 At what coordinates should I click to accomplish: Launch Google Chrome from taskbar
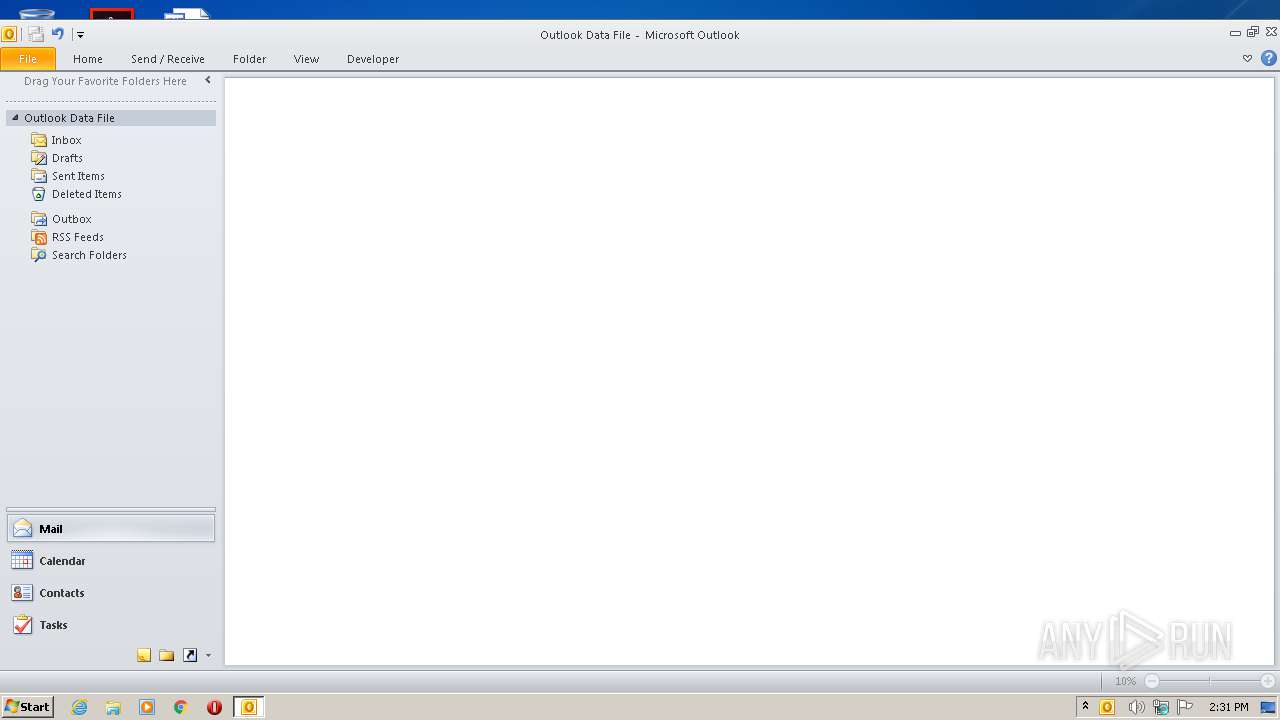point(181,707)
